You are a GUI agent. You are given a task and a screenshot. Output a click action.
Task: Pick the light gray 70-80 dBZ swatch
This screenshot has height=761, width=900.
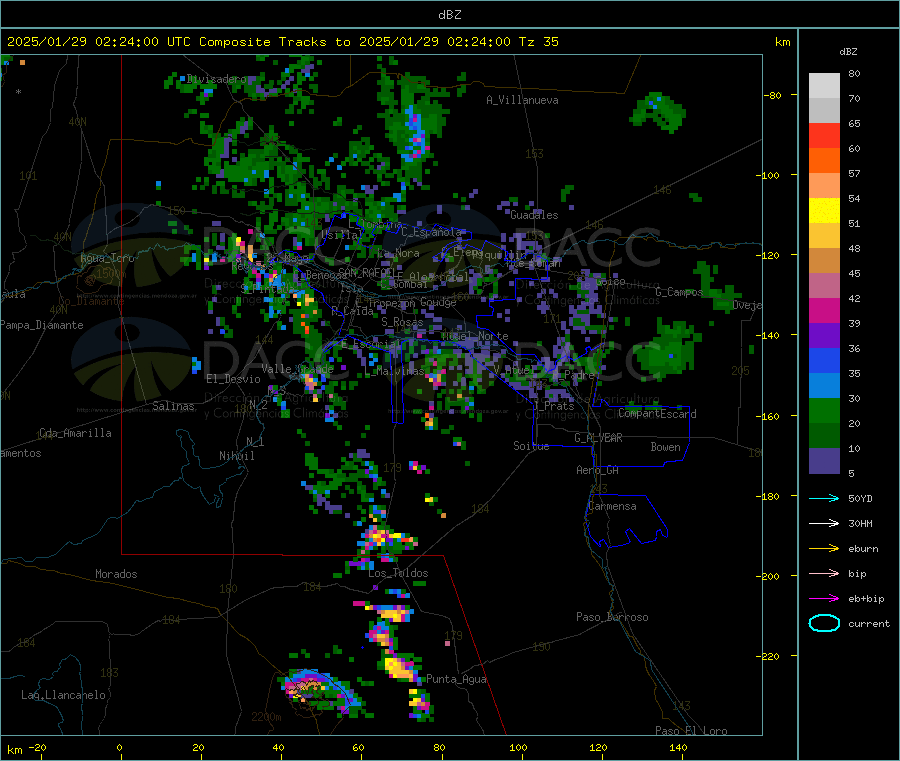point(824,86)
